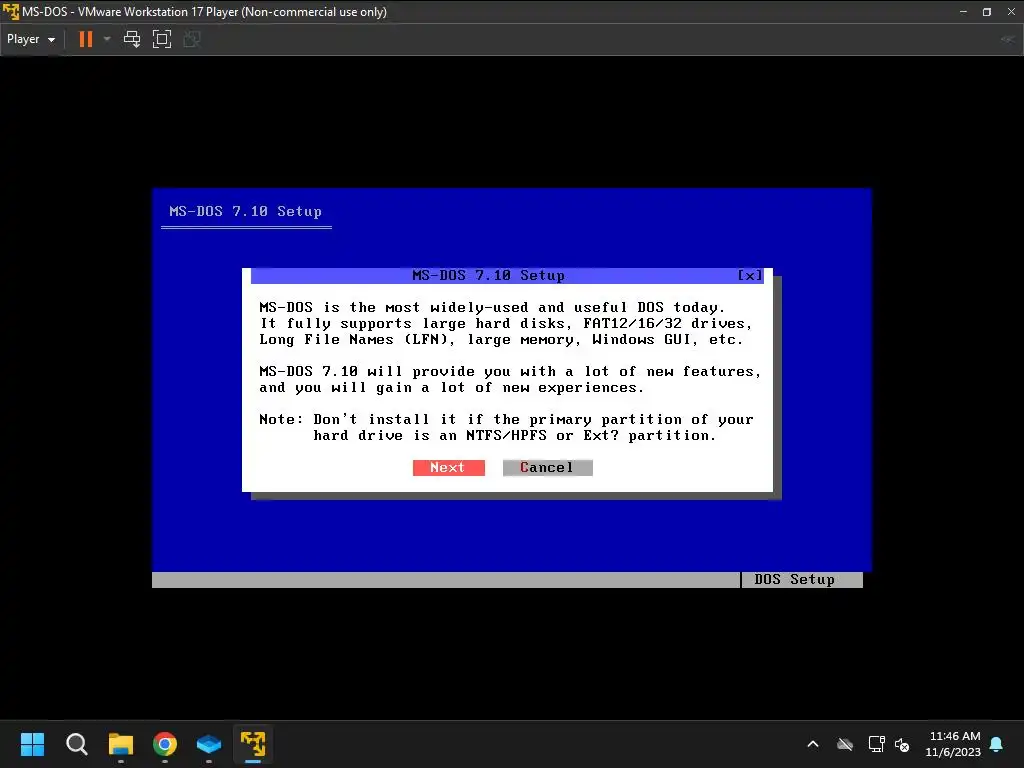Viewport: 1024px width, 768px height.
Task: Click the 'Note: Don't install it' line
Action: pyautogui.click(x=506, y=419)
